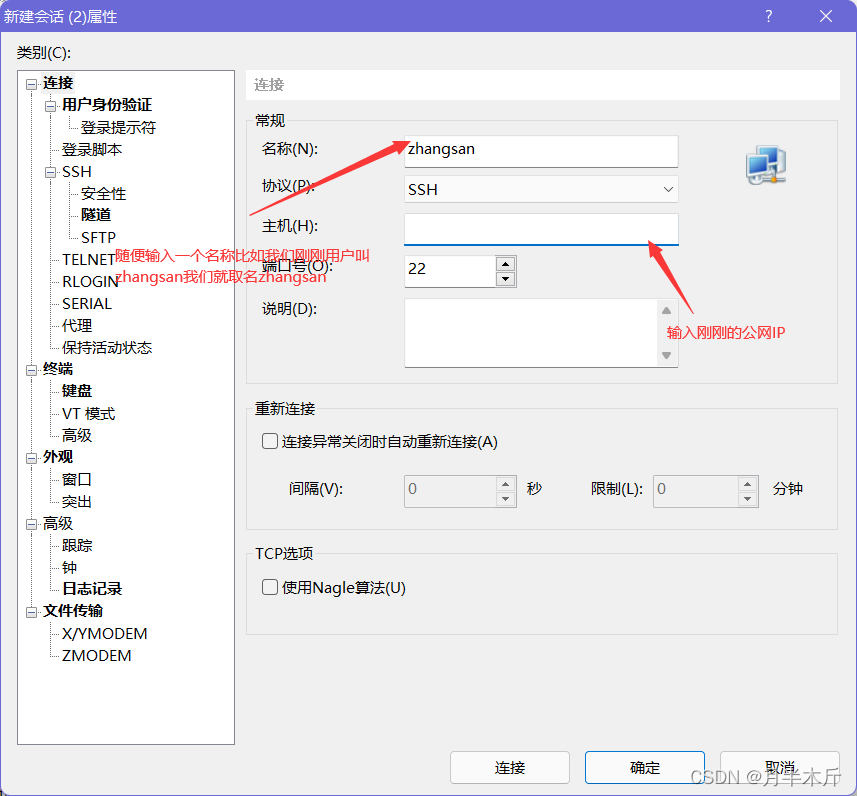Select 登录脚本 in the tree
This screenshot has width=857, height=796.
pos(92,150)
